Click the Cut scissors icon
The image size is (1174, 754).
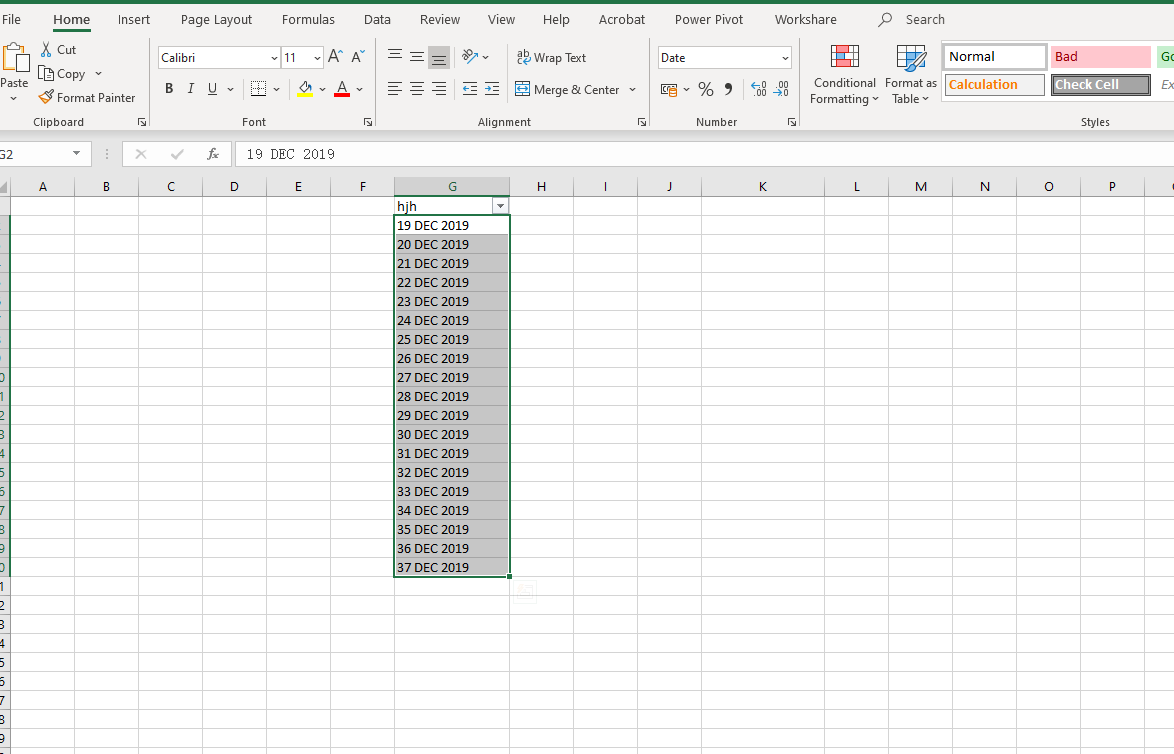coord(46,49)
